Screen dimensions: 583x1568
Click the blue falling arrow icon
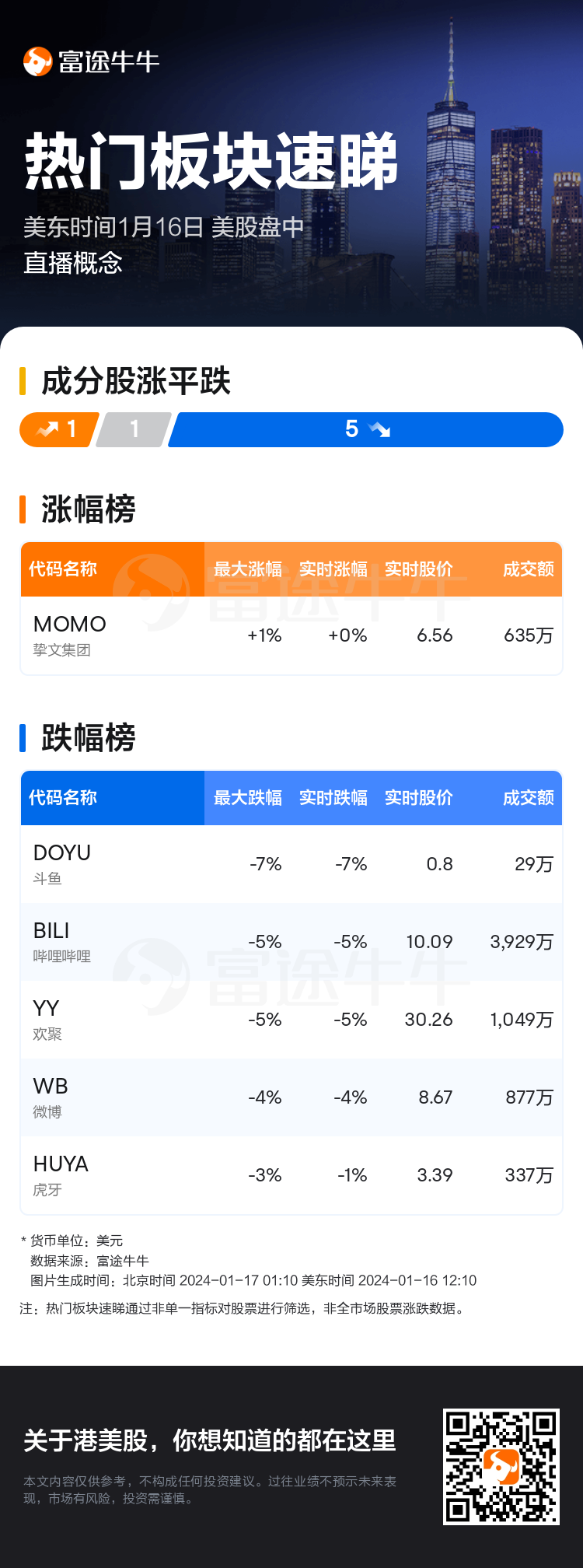pyautogui.click(x=380, y=429)
